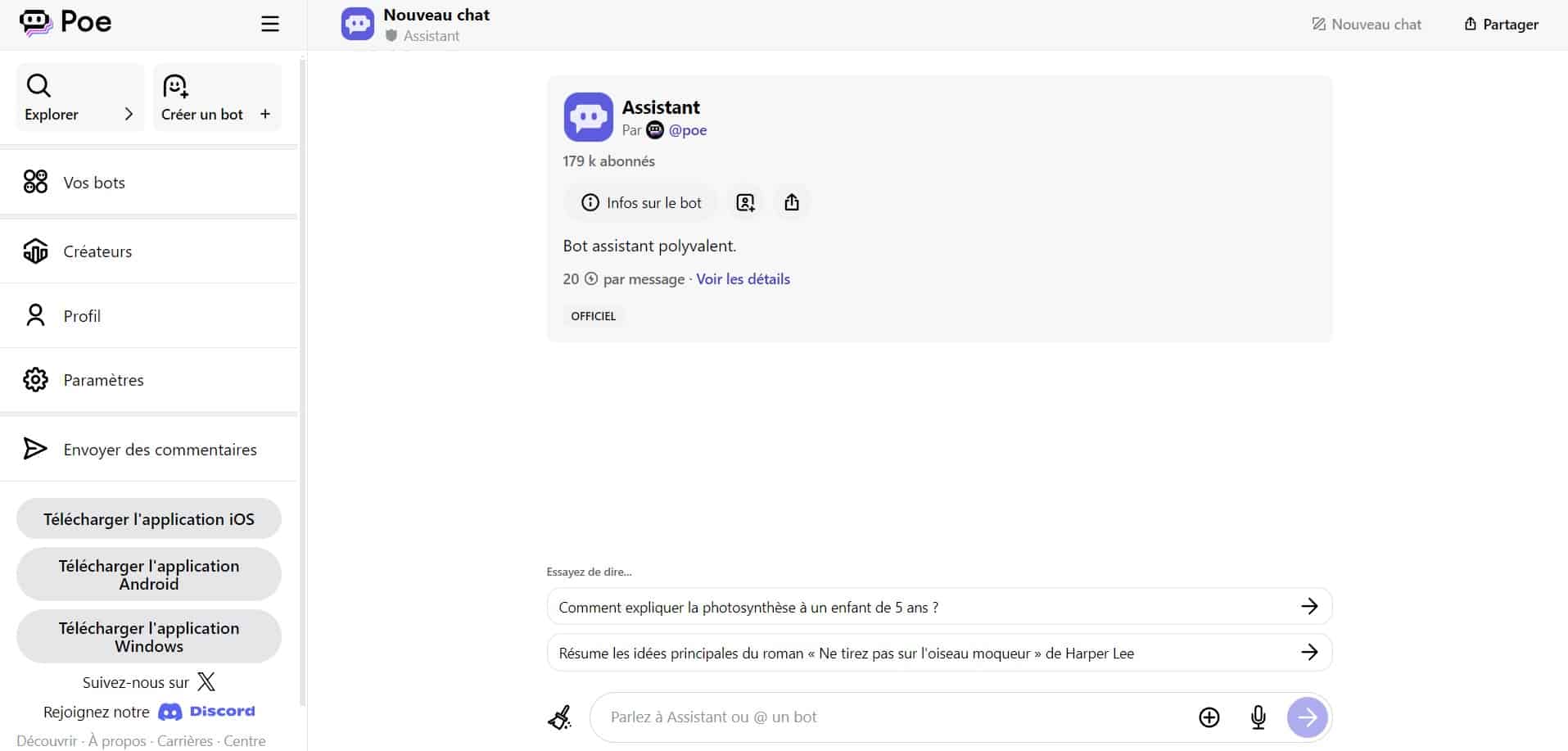
Task: Click the follow bot icon
Action: [745, 202]
